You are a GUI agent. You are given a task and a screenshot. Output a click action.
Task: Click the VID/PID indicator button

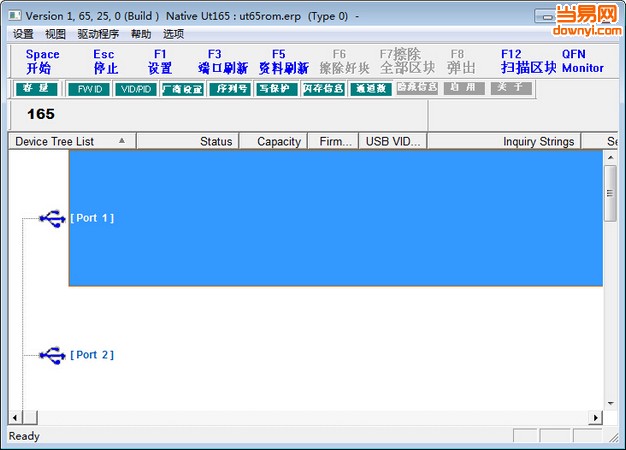click(135, 88)
